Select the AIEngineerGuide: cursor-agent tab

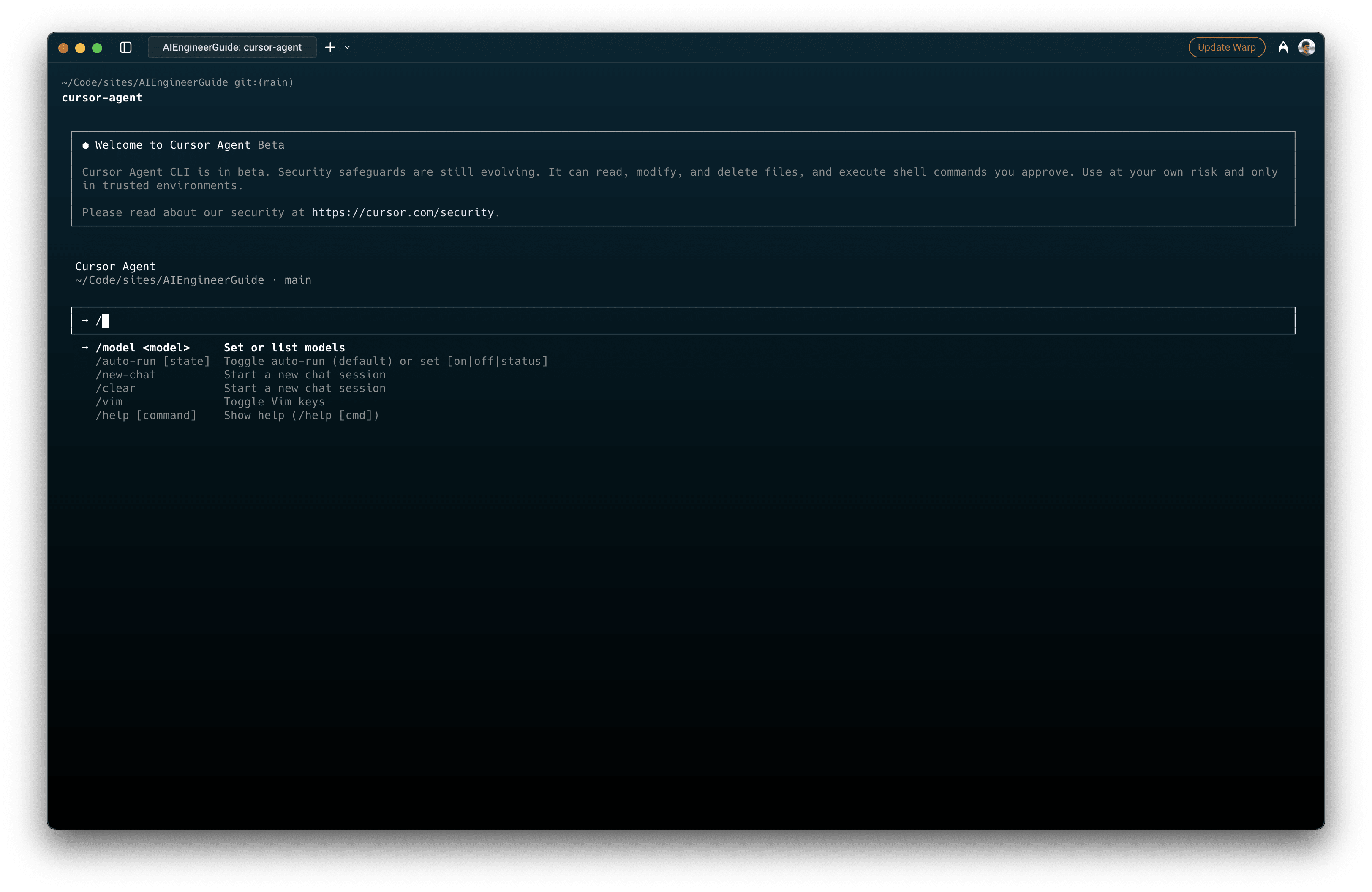(x=232, y=47)
